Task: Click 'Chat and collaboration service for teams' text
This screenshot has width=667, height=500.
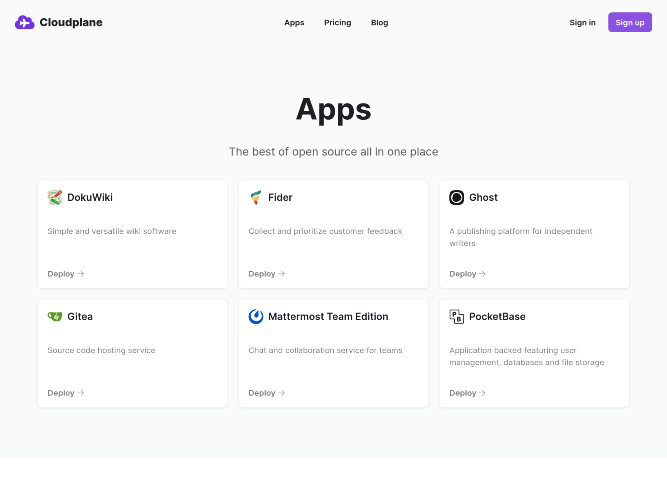Action: 325,350
